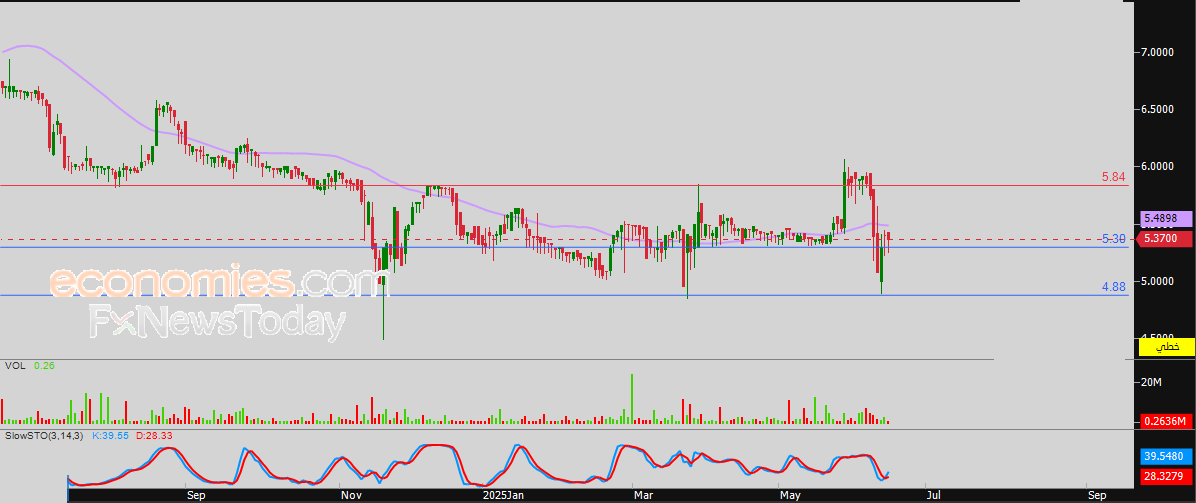Select the red 0.2636M volume tag

(1165, 421)
